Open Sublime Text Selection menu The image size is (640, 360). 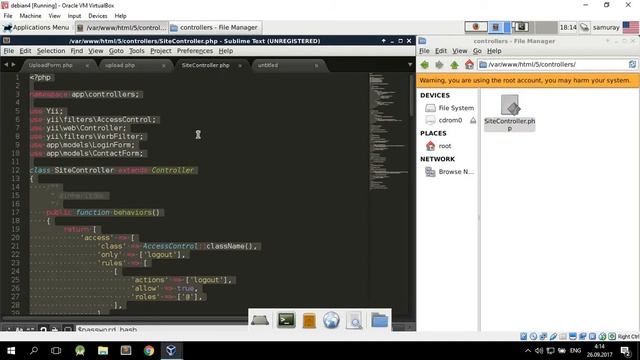pyautogui.click(x=51, y=51)
